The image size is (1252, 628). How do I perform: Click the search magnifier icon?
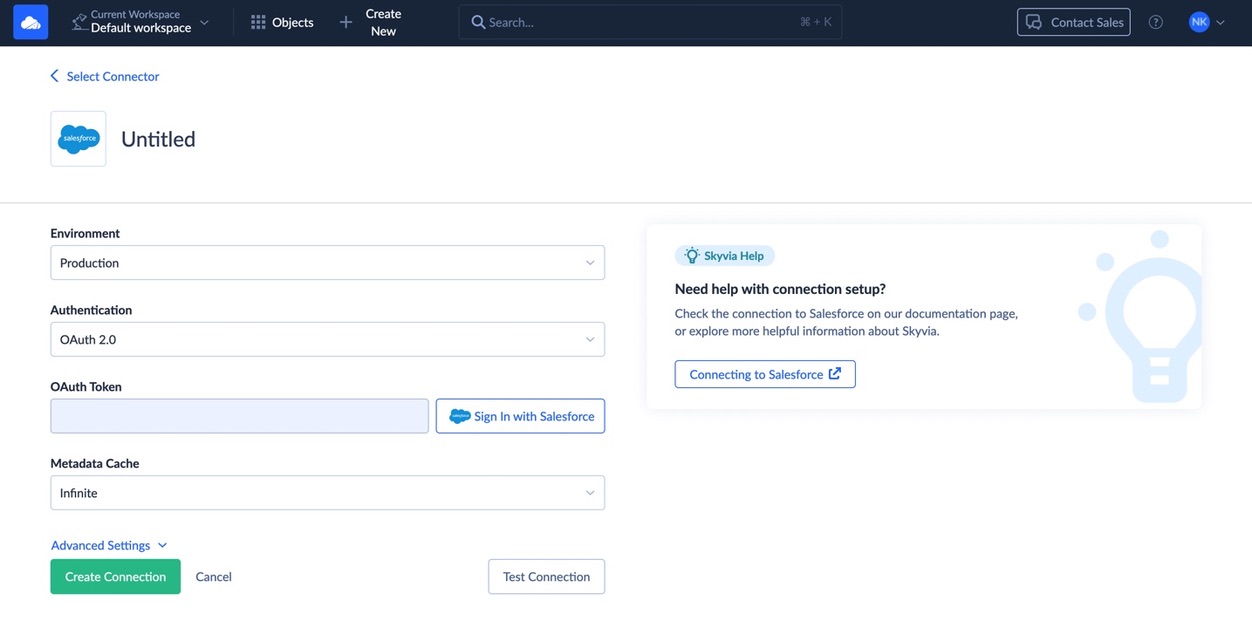coord(478,21)
